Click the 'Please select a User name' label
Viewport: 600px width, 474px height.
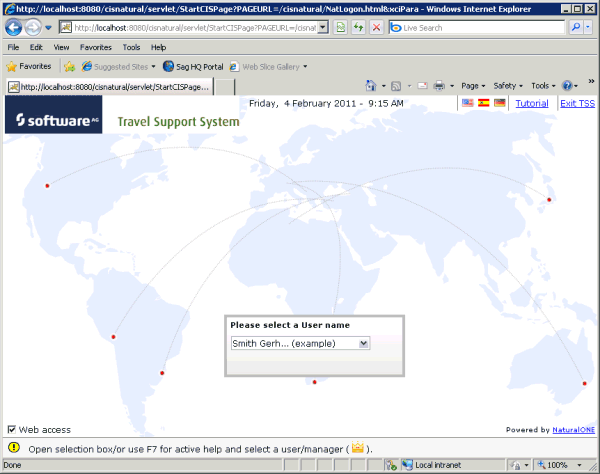(290, 325)
